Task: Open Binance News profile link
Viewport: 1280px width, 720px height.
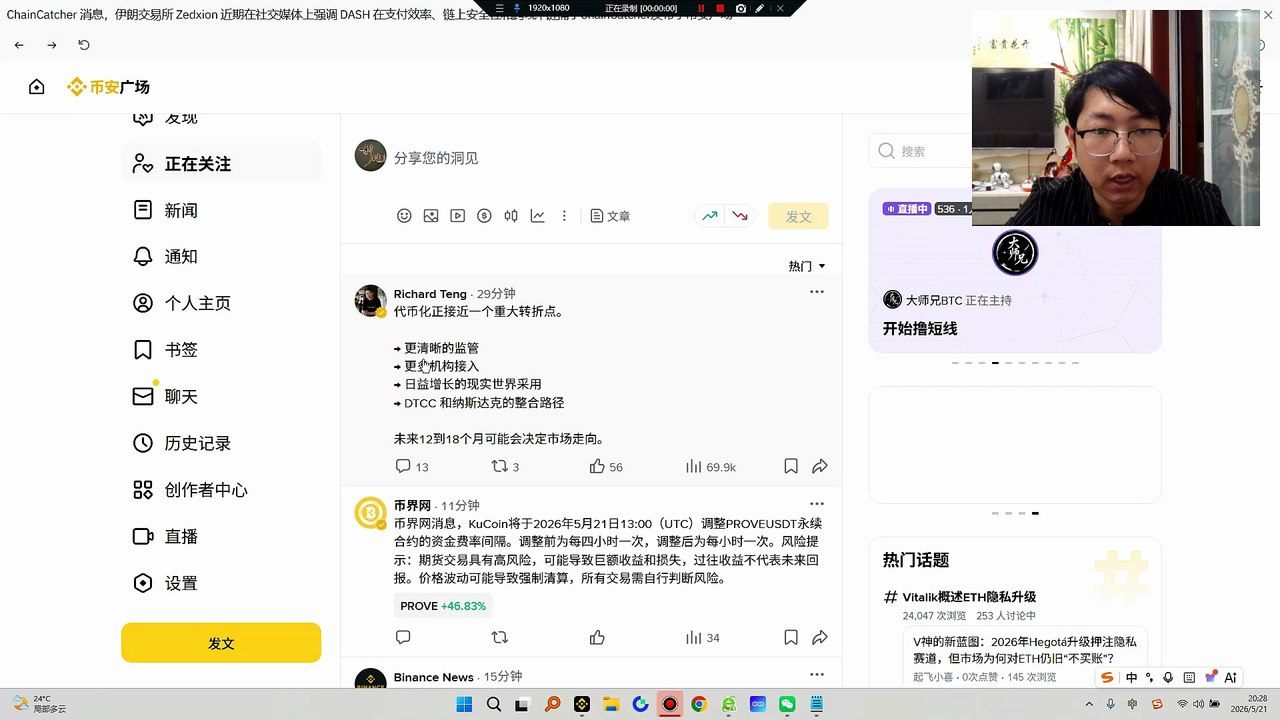Action: (x=433, y=677)
